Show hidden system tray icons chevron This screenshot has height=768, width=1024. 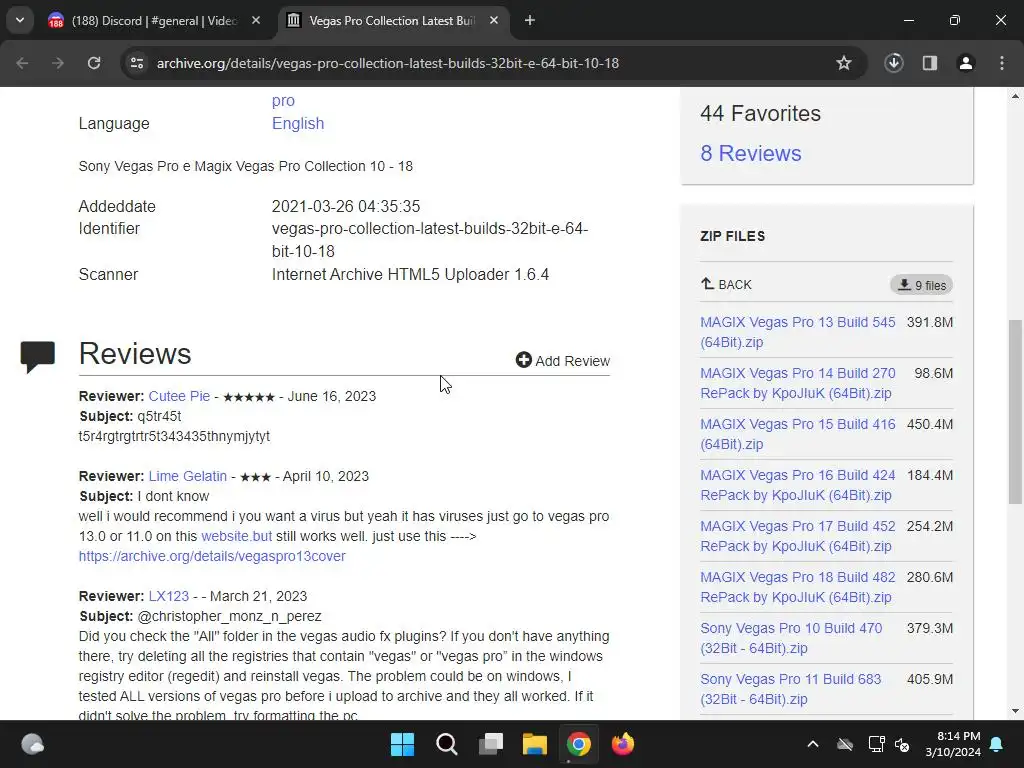click(813, 744)
